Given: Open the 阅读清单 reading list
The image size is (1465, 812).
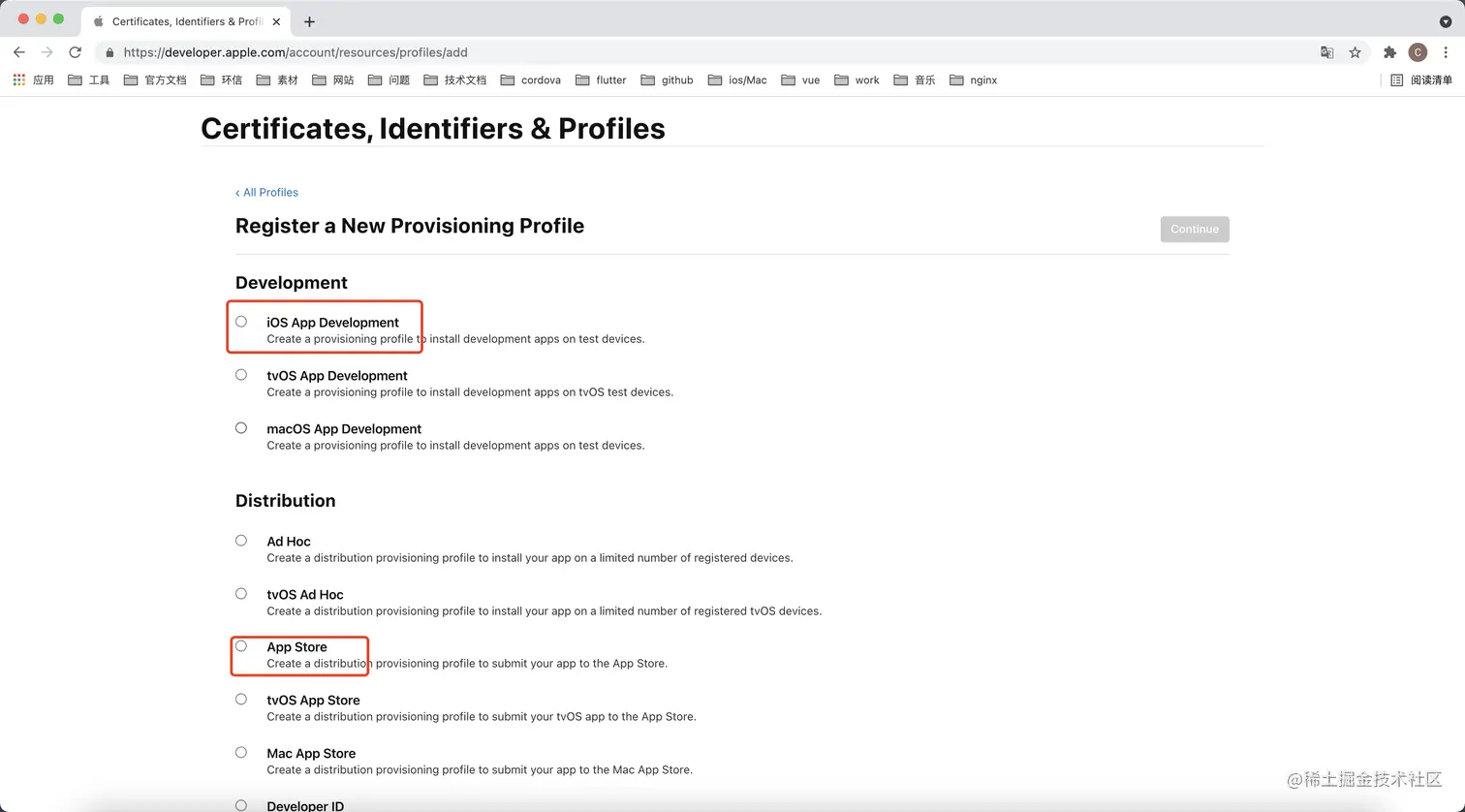Looking at the screenshot, I should (1421, 80).
